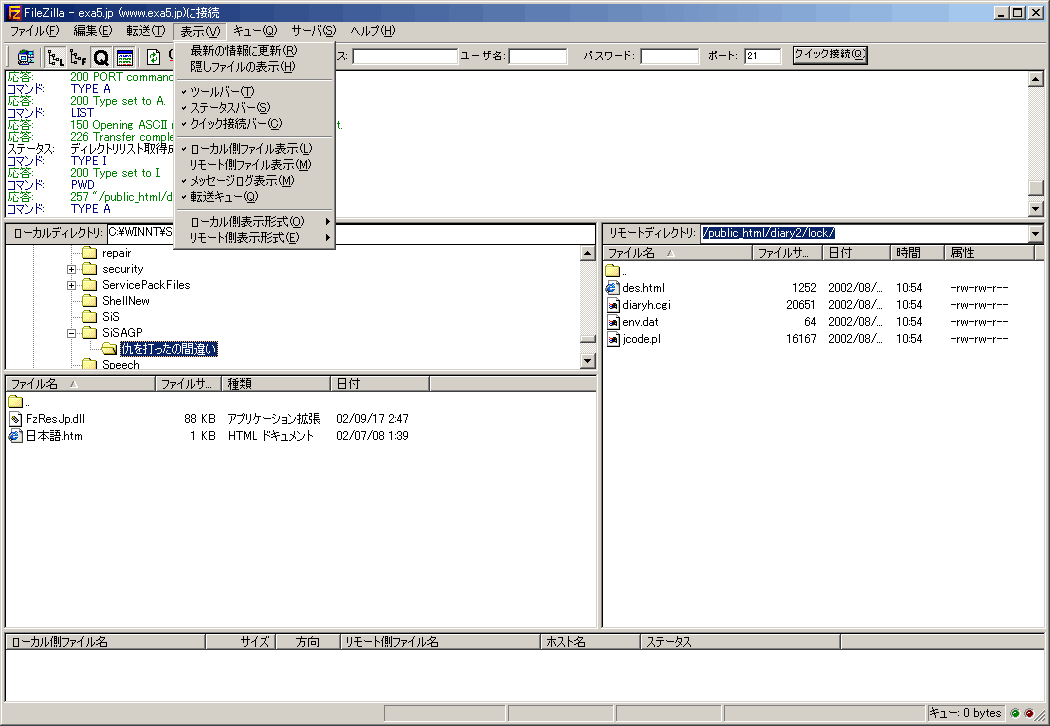This screenshot has height=726, width=1050.
Task: Click message log scrollbar down arrow
Action: point(1036,209)
